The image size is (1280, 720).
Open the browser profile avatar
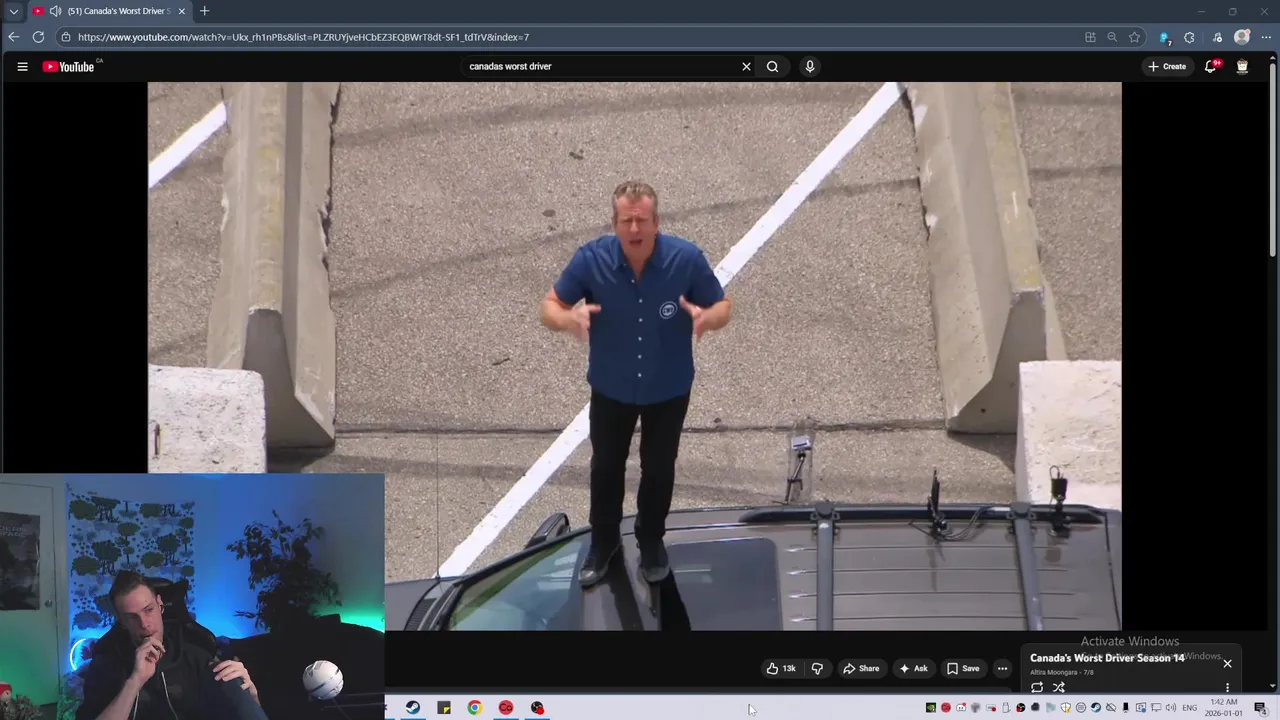(1242, 37)
